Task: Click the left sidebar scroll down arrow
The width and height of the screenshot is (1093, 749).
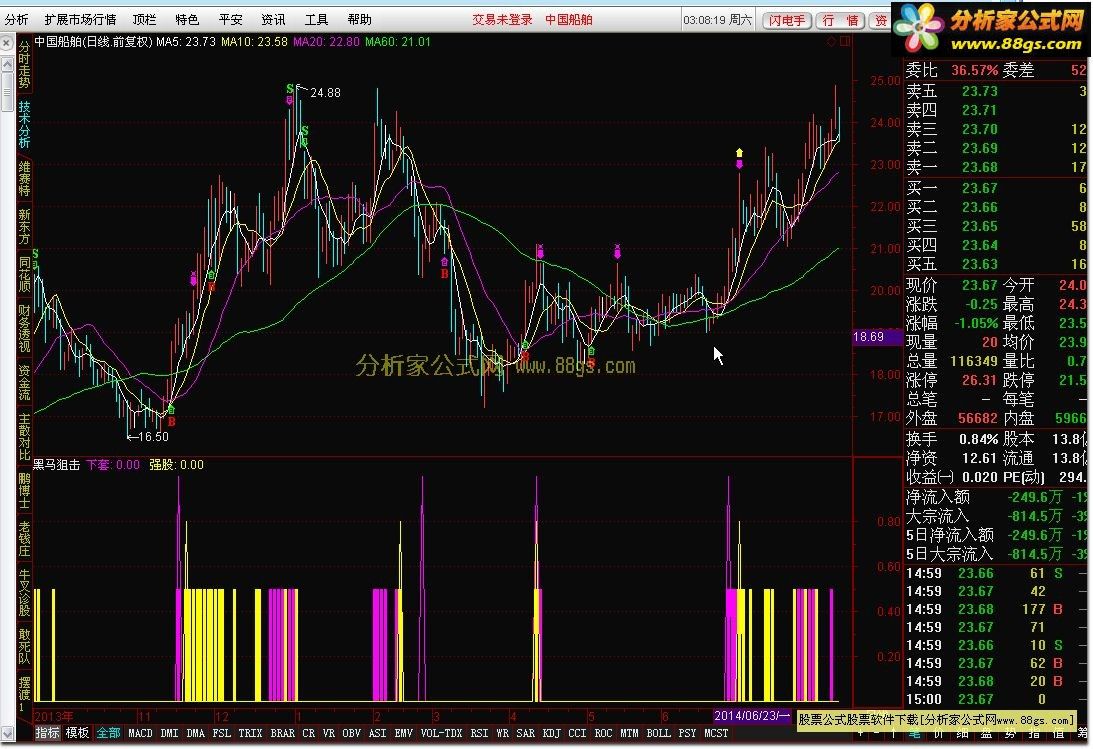Action: (x=8, y=733)
